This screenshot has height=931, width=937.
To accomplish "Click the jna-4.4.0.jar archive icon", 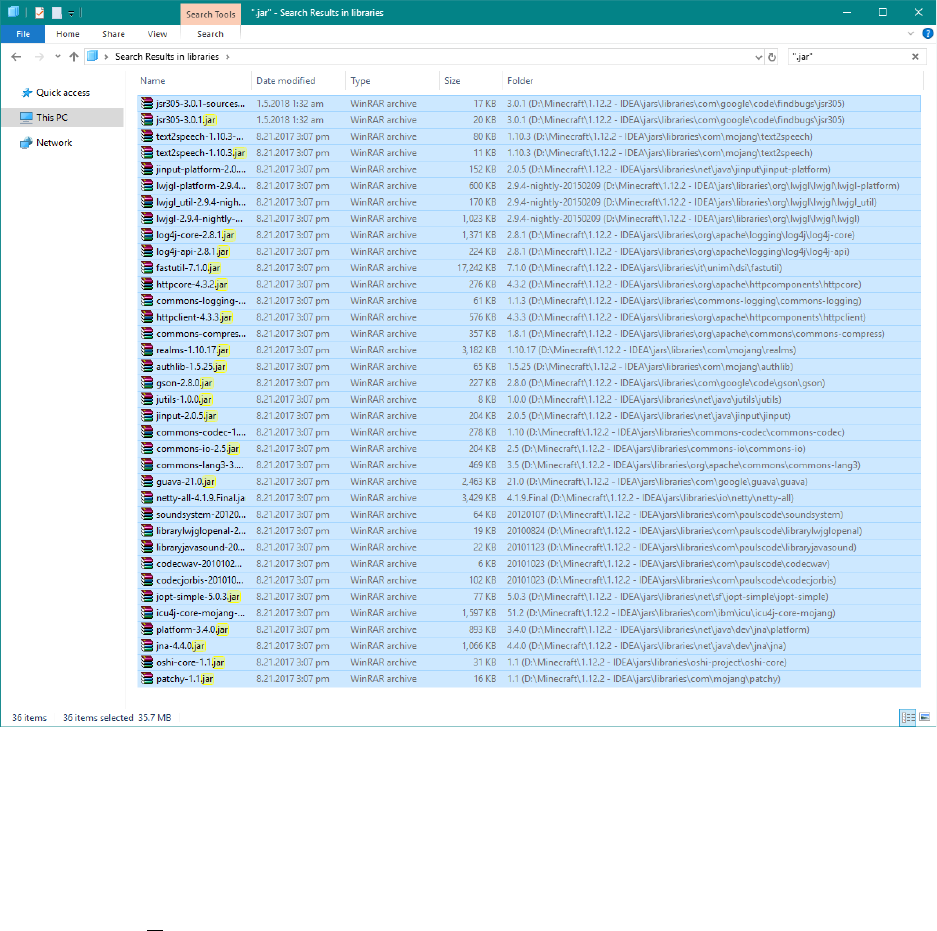I will pyautogui.click(x=146, y=646).
